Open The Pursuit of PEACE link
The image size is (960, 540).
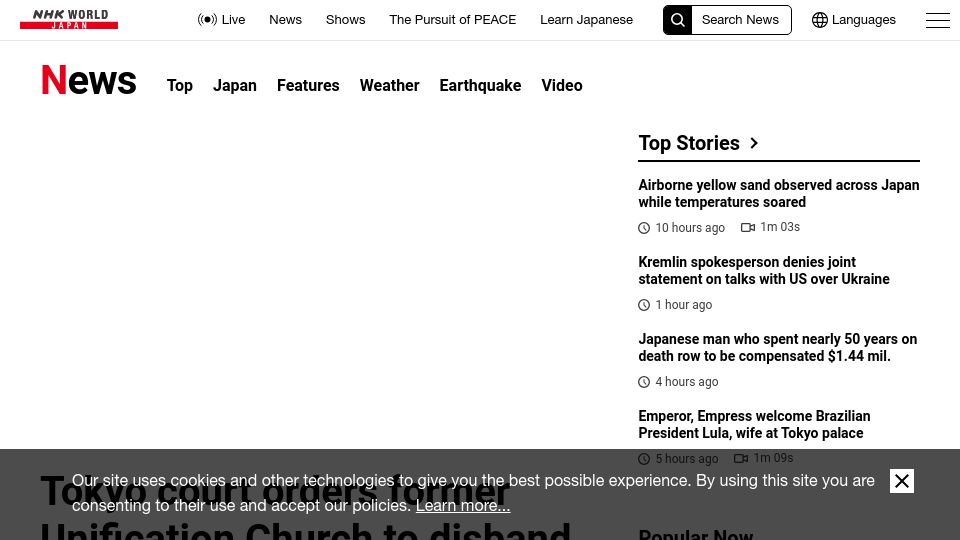(x=452, y=20)
